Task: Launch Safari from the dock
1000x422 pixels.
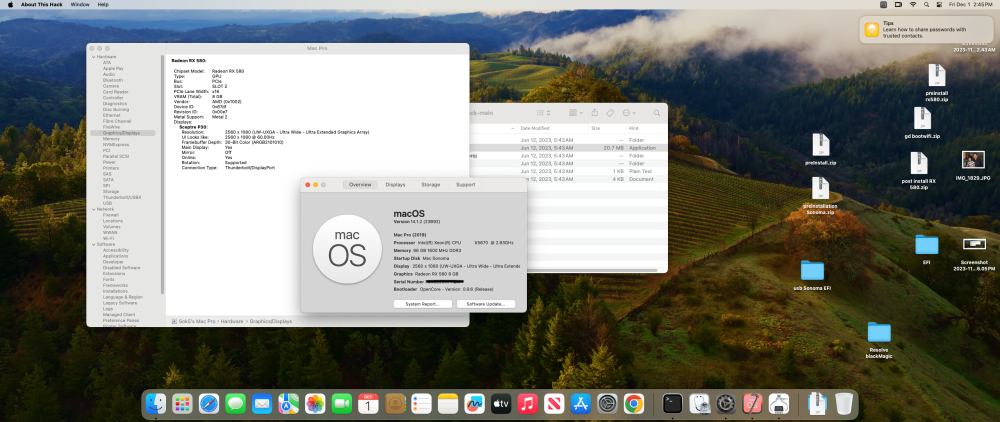Action: coord(209,404)
